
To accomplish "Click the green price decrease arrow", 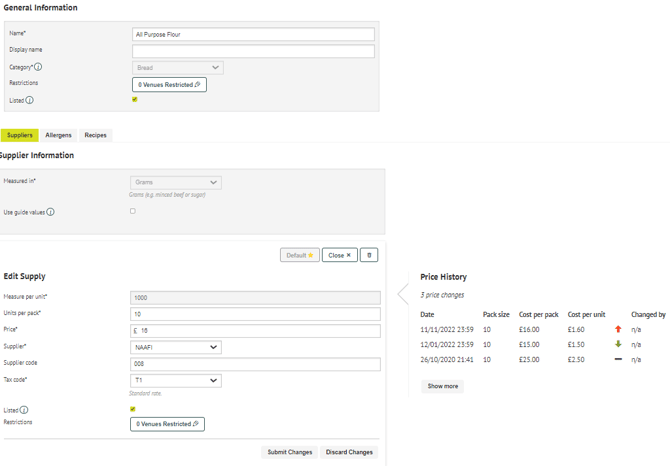I will tap(618, 344).
